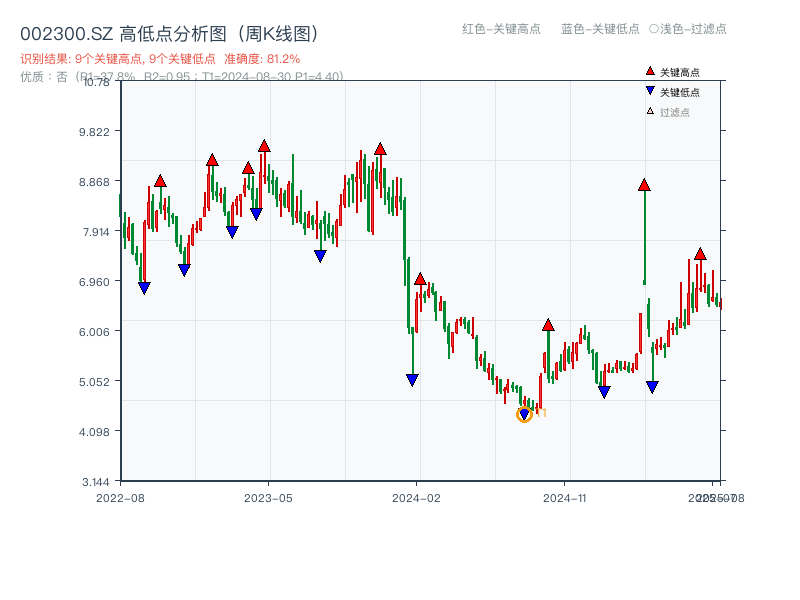Click the blue triangle marker under the 2024 bottom candle
The image size is (800, 600).
pyautogui.click(x=523, y=413)
